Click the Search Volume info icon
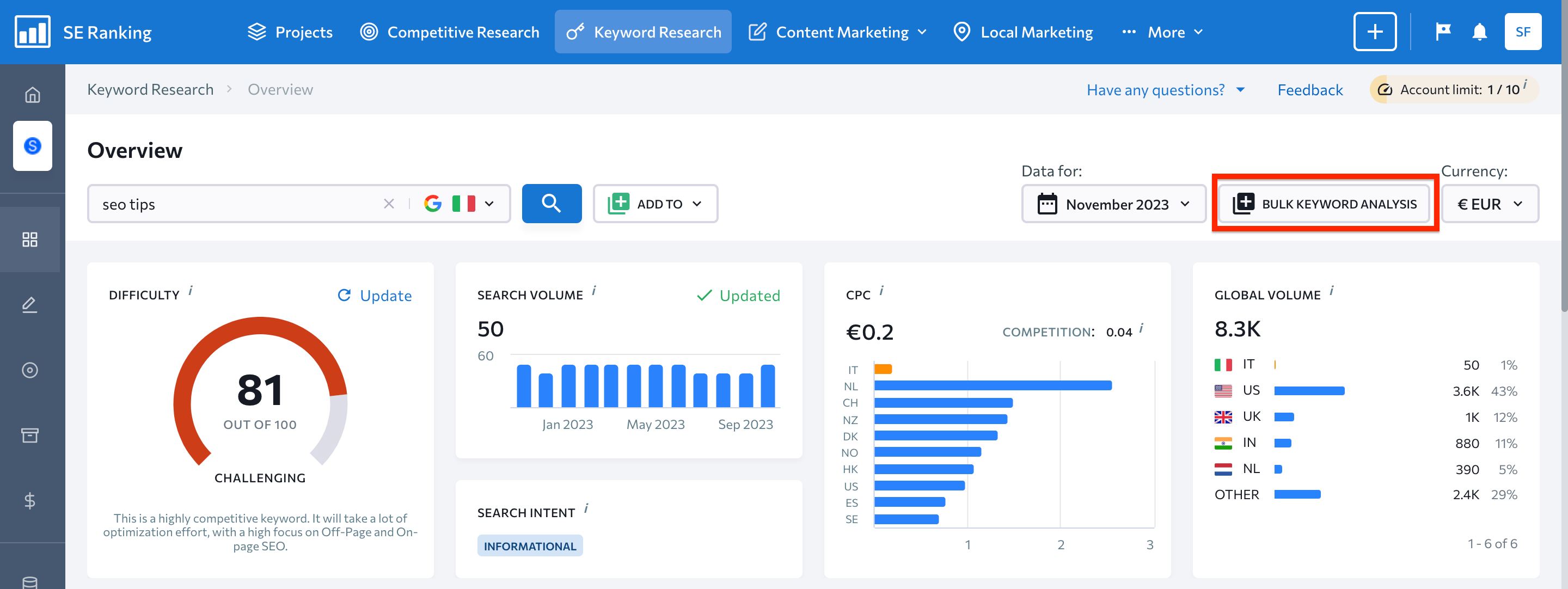 (x=594, y=291)
